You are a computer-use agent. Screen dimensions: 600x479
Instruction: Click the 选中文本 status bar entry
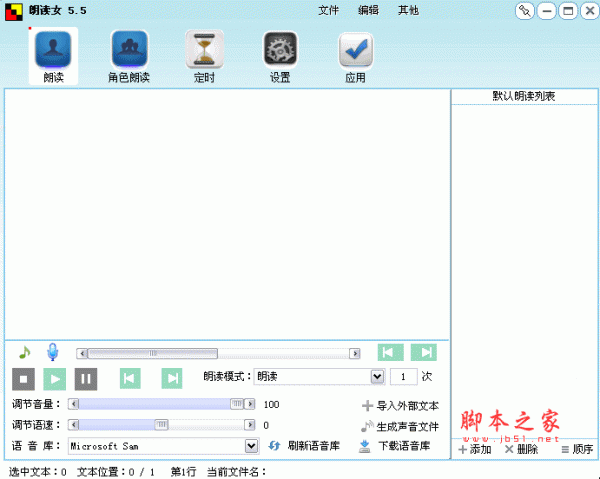coord(38,472)
